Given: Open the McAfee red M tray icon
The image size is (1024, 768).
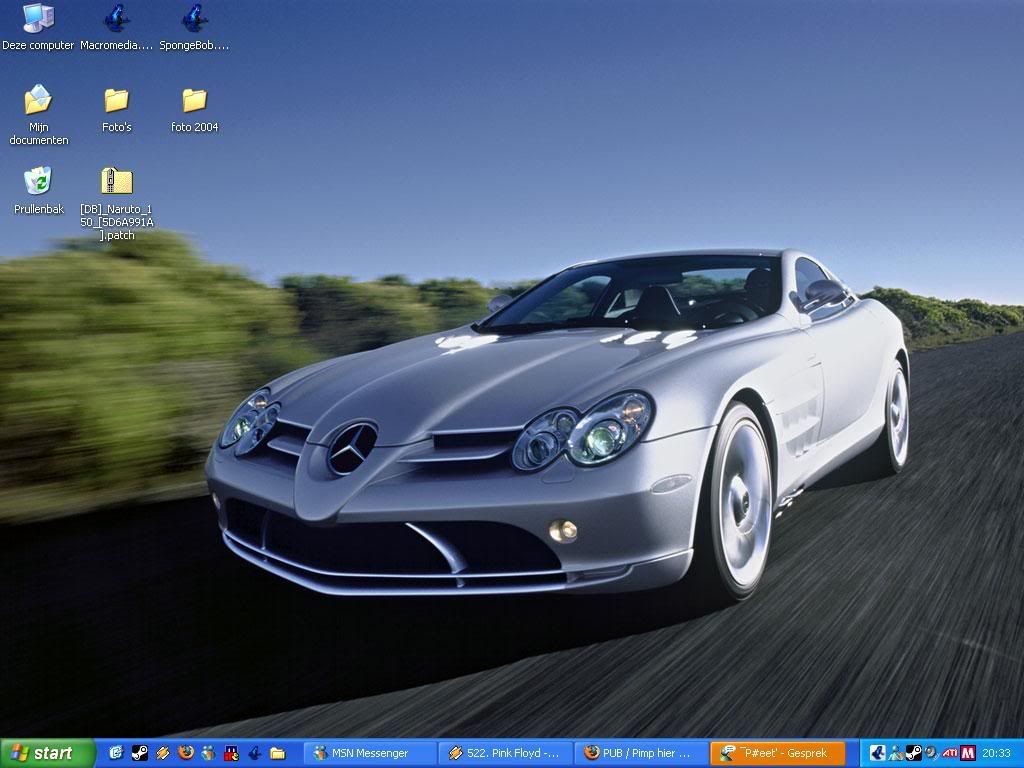Looking at the screenshot, I should pos(967,754).
